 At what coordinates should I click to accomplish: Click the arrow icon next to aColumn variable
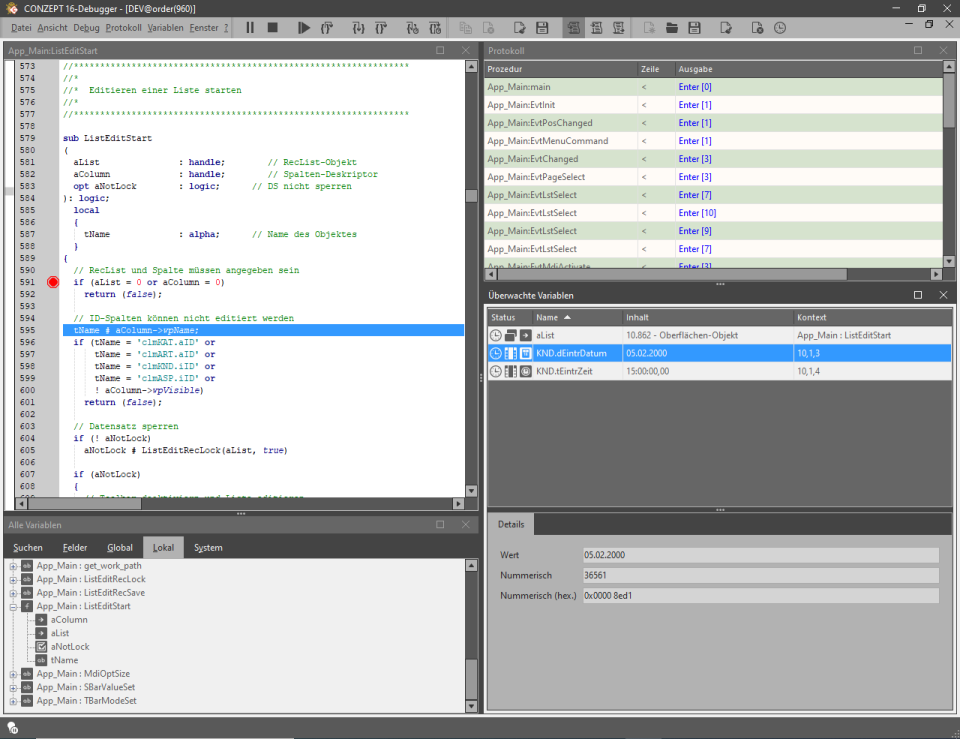tap(41, 620)
